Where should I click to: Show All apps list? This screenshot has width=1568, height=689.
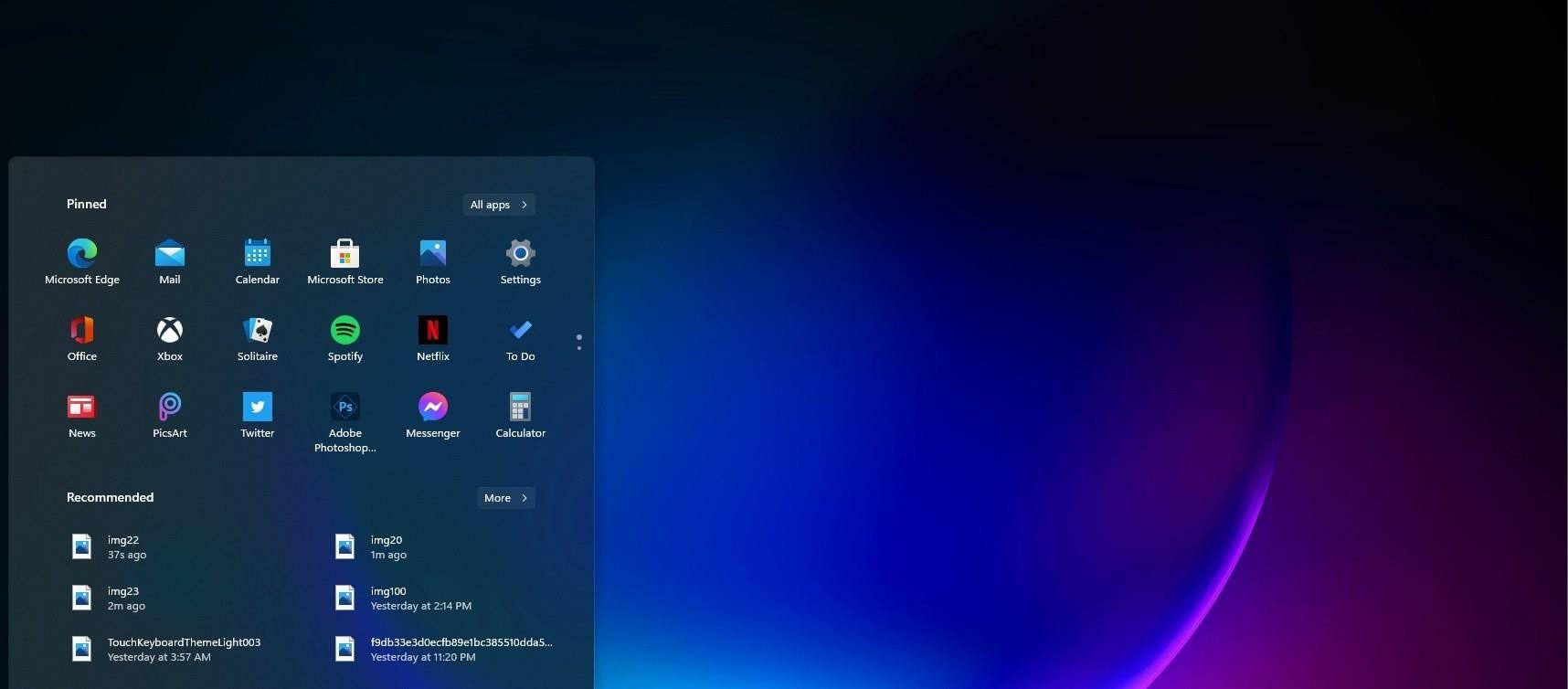[499, 205]
